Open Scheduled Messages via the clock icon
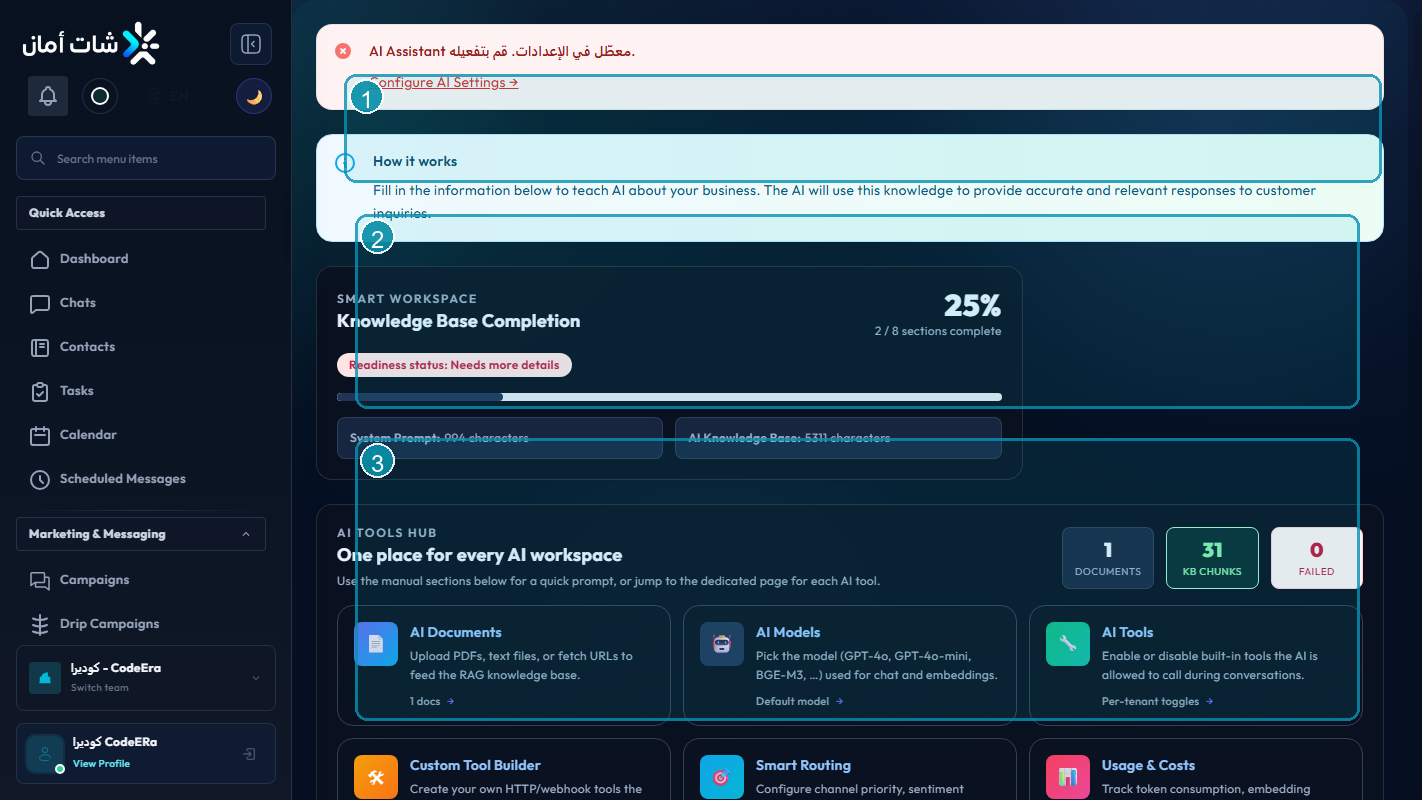 point(40,479)
